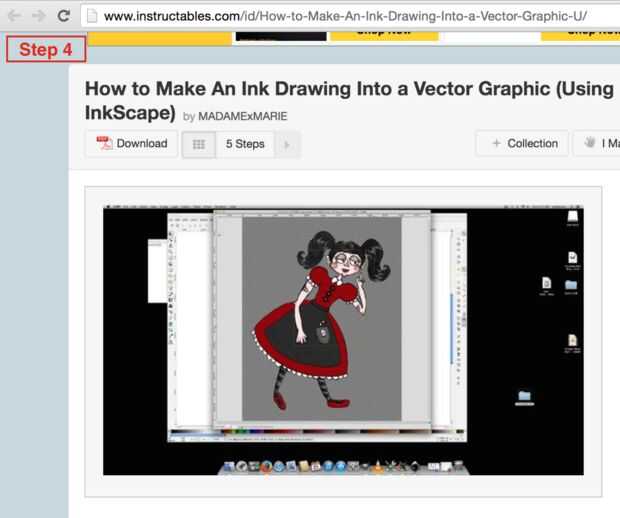
Task: Go back with the browser back arrow
Action: click(x=15, y=16)
